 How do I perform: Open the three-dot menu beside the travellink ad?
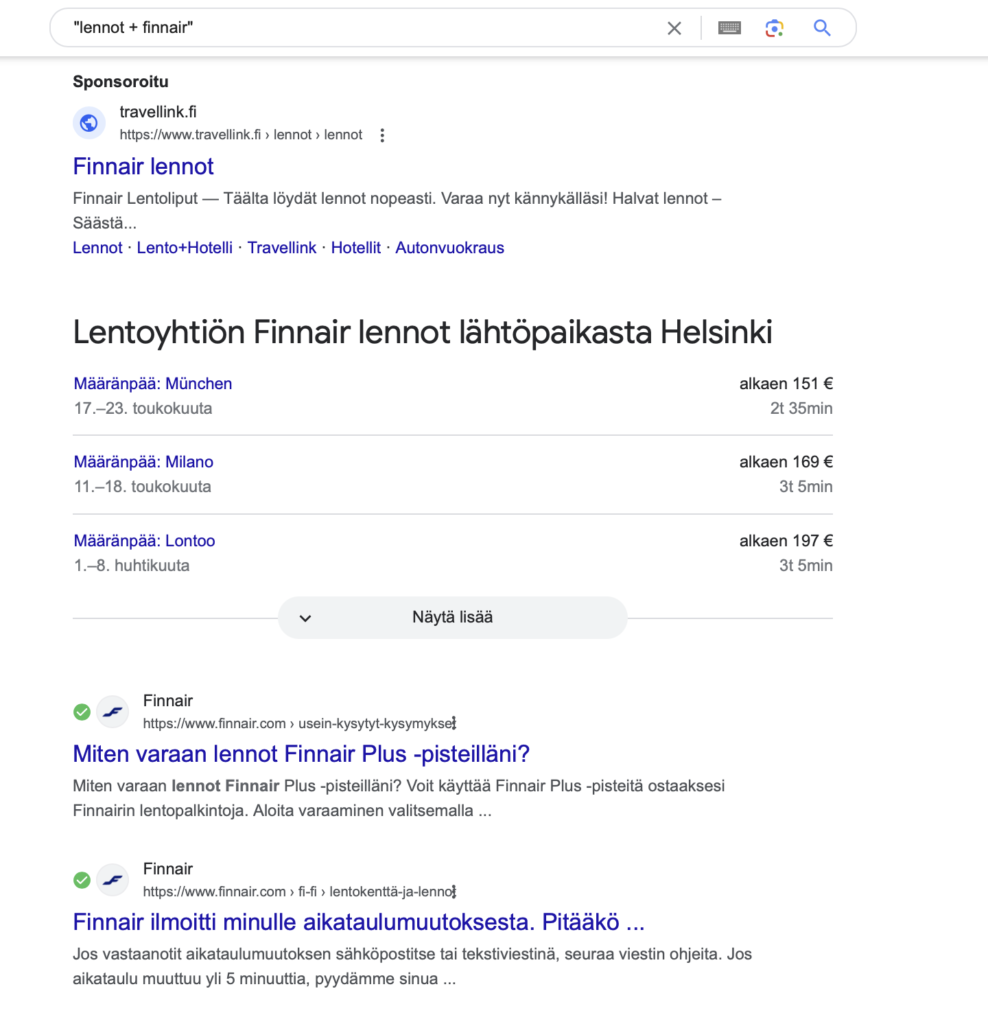coord(382,135)
